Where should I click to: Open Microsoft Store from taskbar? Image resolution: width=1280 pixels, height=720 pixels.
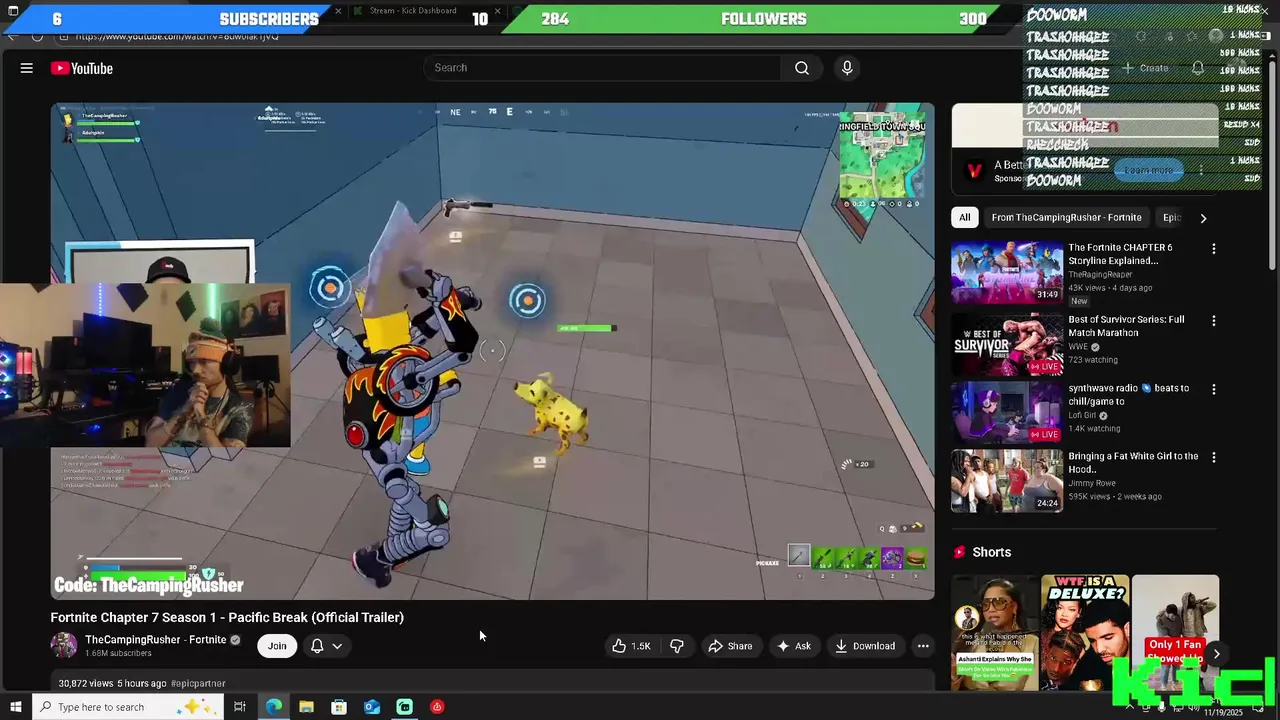tap(339, 707)
